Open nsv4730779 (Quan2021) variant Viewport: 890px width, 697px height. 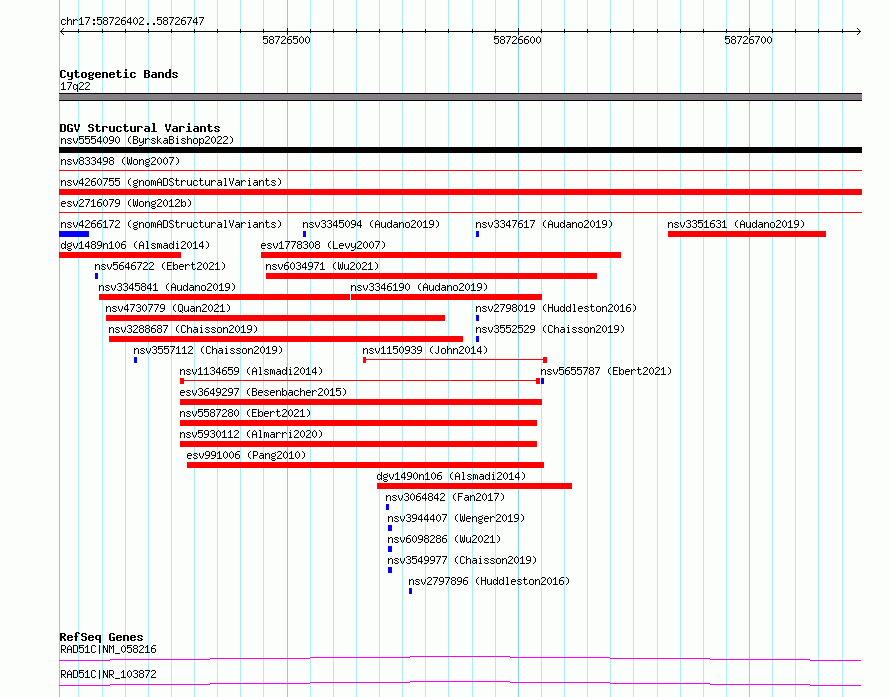coord(169,308)
